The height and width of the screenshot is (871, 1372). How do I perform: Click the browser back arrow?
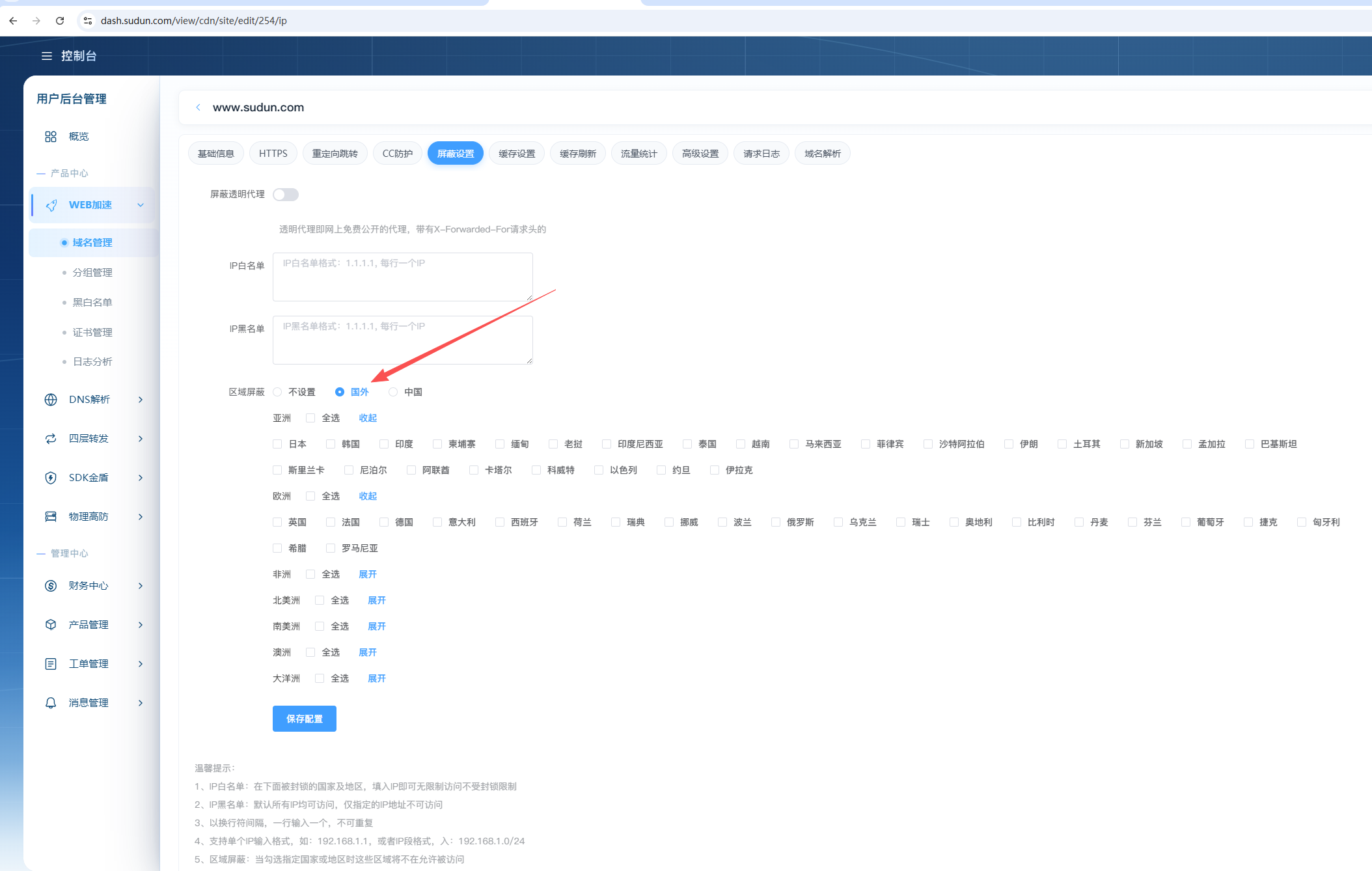coord(13,21)
